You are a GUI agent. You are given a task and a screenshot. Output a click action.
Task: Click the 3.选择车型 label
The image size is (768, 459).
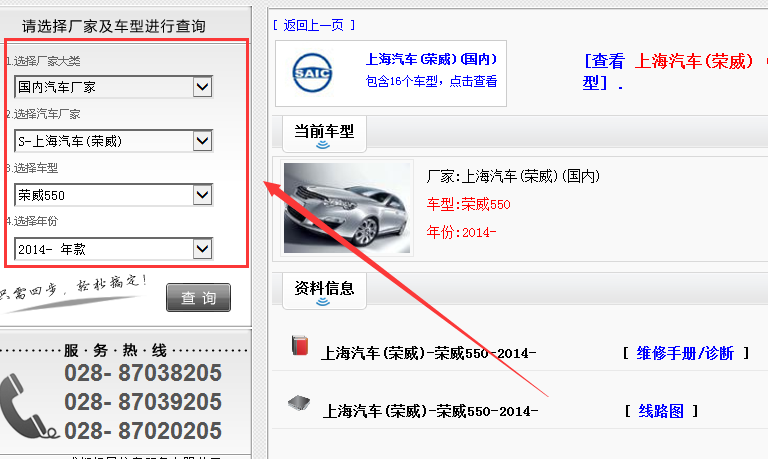click(x=32, y=168)
